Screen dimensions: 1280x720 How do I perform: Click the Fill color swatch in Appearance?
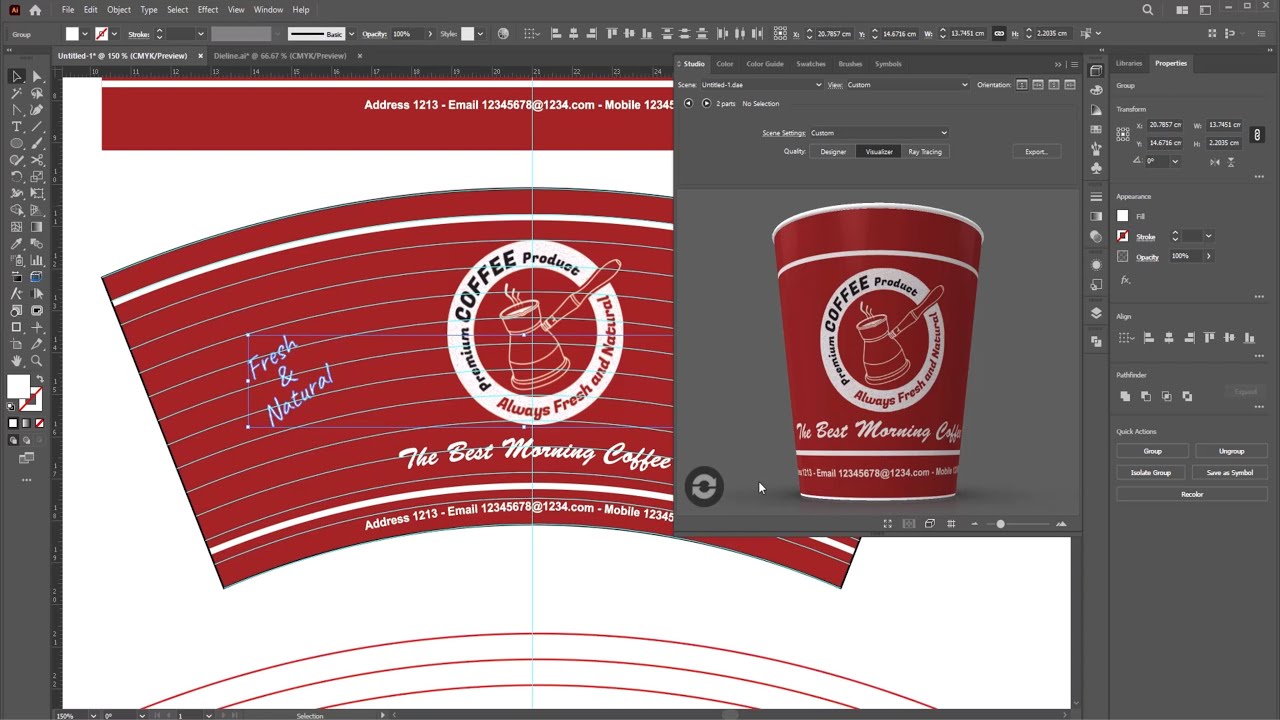coord(1123,216)
